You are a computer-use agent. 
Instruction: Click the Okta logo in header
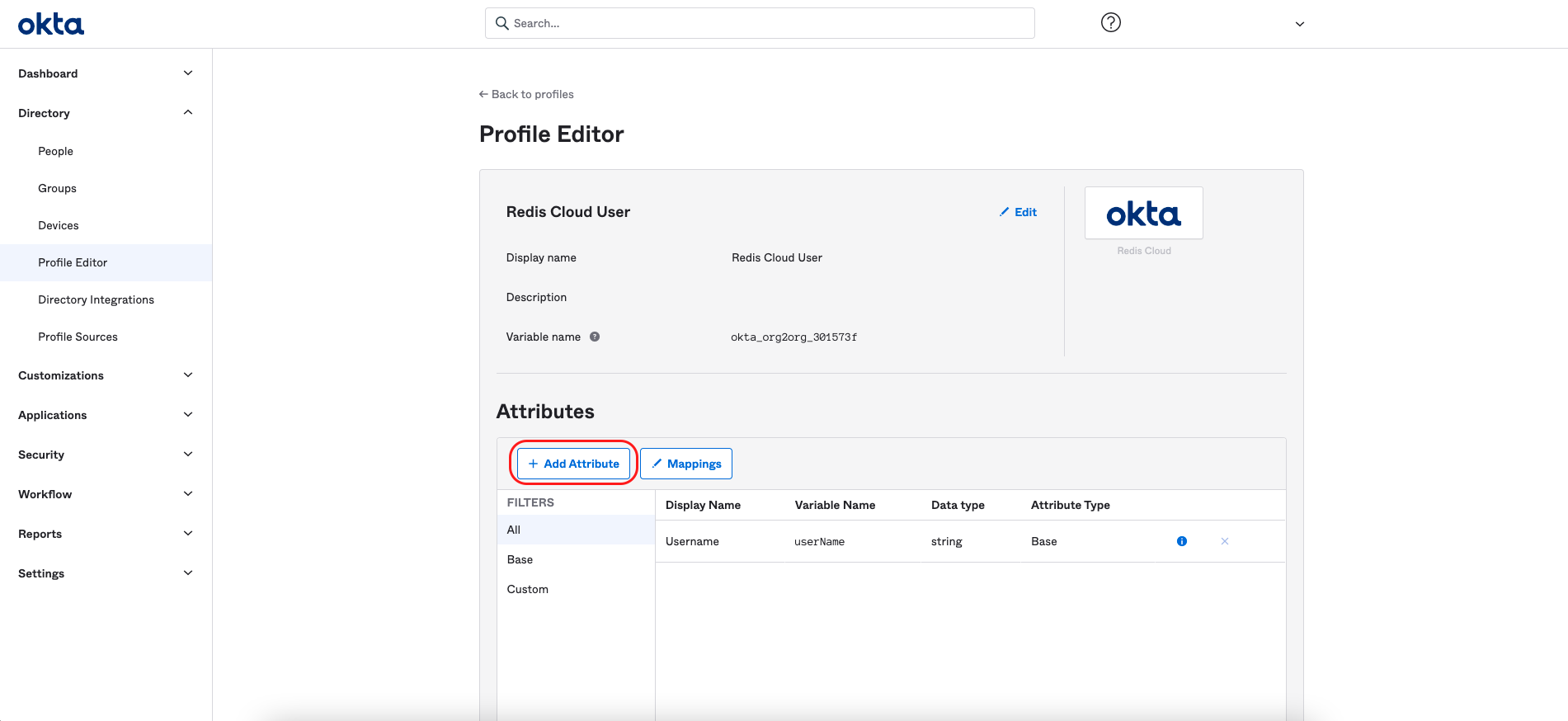click(x=51, y=24)
